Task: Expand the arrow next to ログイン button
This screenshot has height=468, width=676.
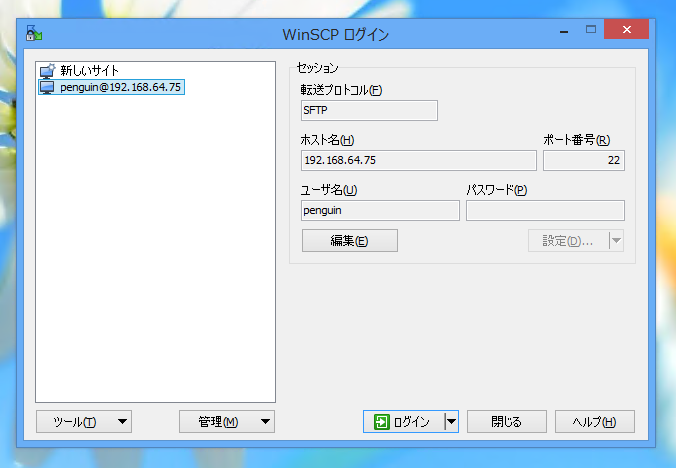Action: coord(451,421)
